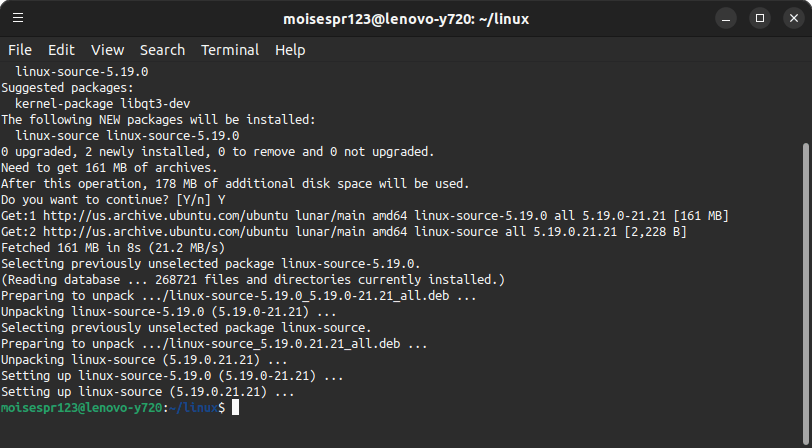This screenshot has width=812, height=448.
Task: Open the File menu
Action: [x=20, y=50]
